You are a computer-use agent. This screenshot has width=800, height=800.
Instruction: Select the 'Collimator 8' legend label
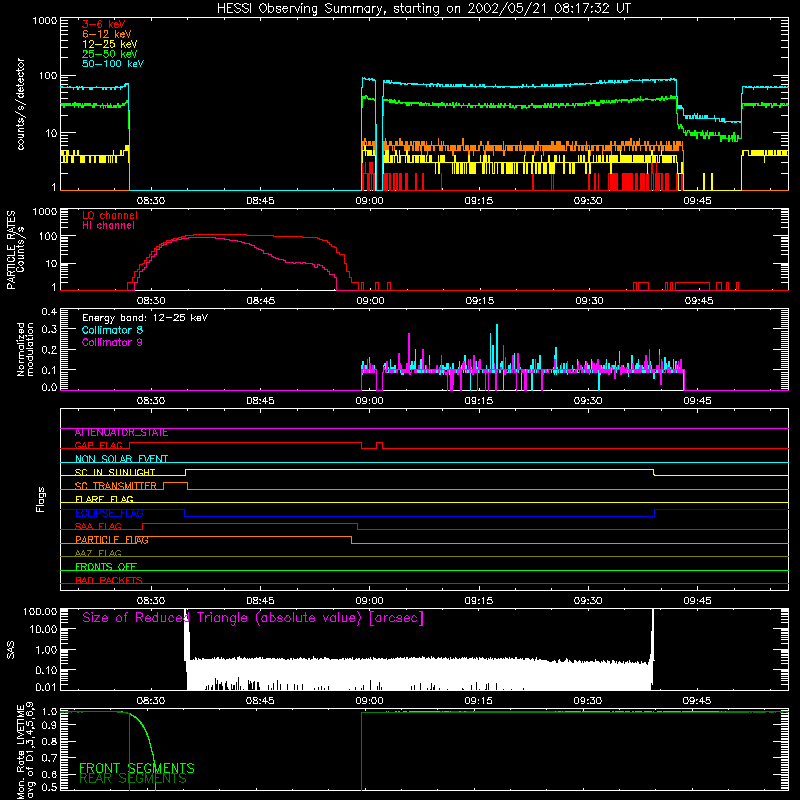[112, 330]
